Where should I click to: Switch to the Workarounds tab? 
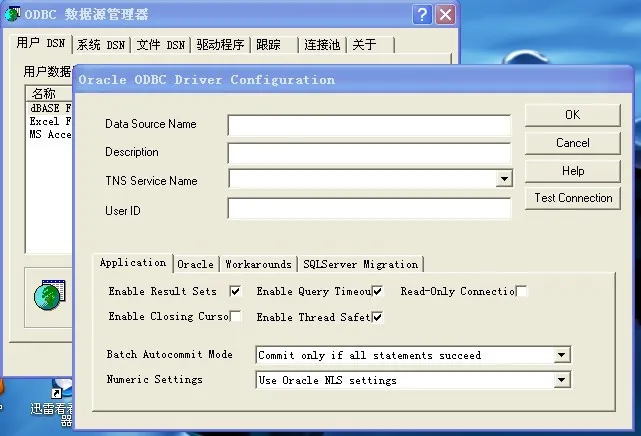point(258,264)
